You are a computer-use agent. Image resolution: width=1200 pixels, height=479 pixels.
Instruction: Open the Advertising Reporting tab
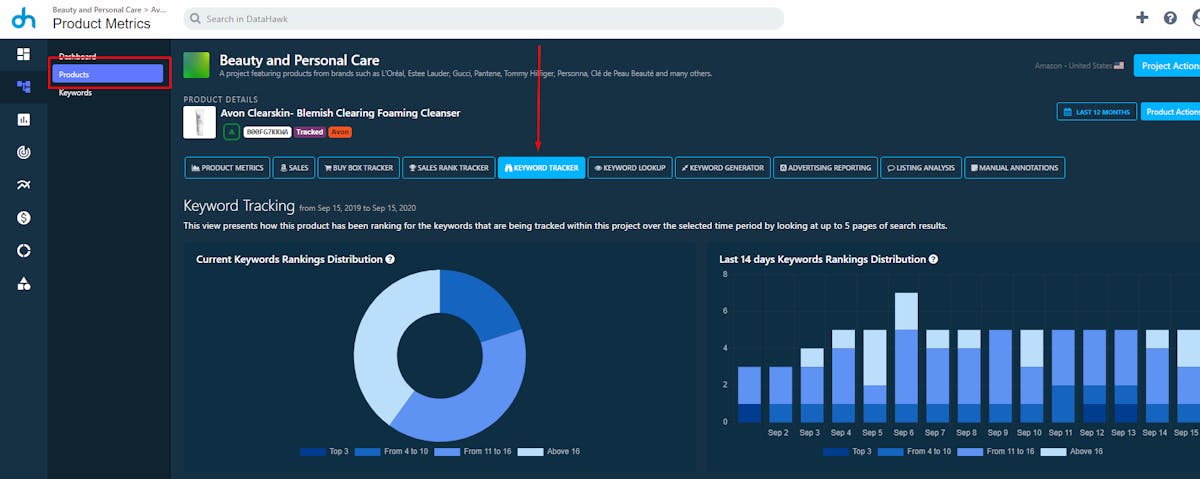[826, 168]
